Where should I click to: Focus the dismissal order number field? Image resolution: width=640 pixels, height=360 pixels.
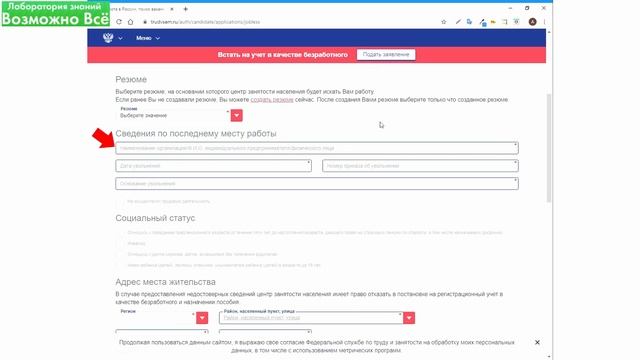420,166
